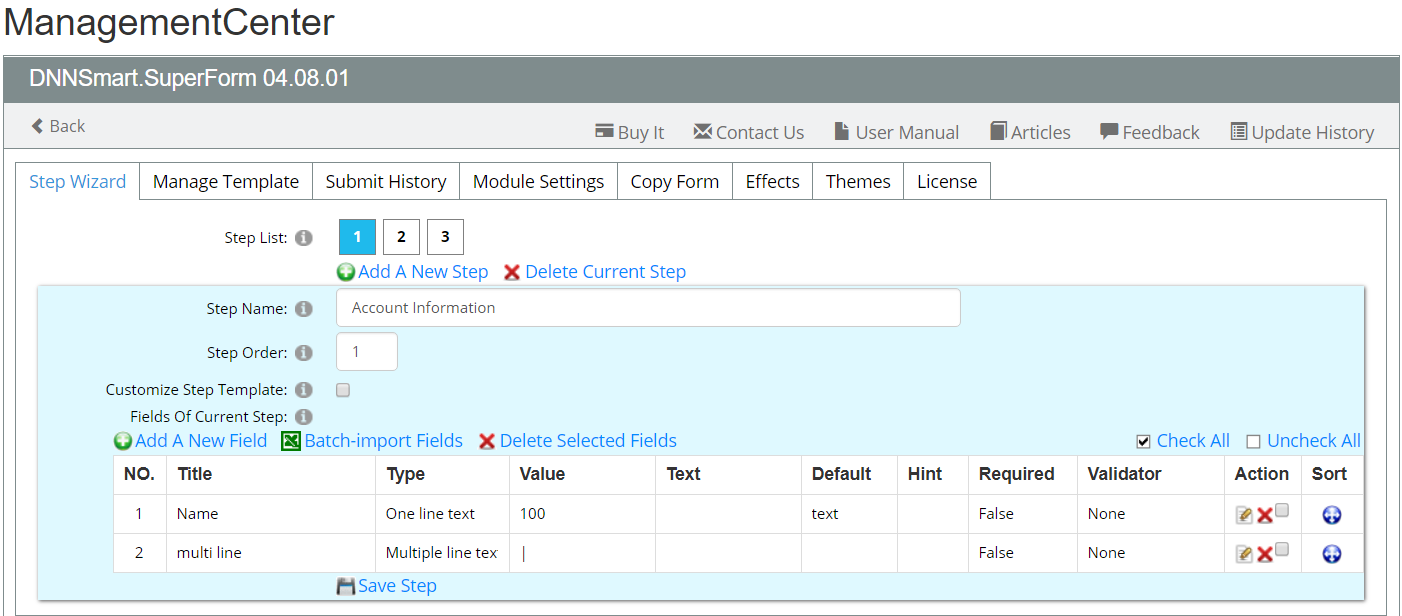Click the sort handle for Name row
Viewport: 1402px width, 616px height.
click(1331, 515)
